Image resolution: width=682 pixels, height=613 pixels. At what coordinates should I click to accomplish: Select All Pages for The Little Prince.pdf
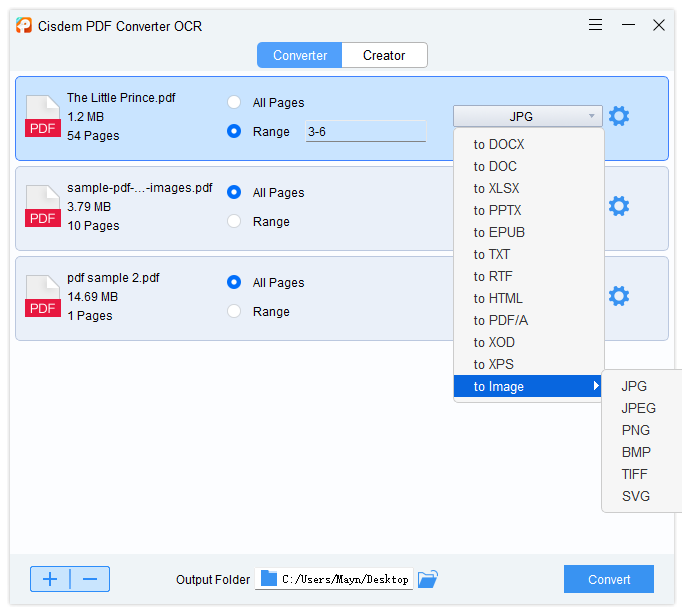(234, 102)
